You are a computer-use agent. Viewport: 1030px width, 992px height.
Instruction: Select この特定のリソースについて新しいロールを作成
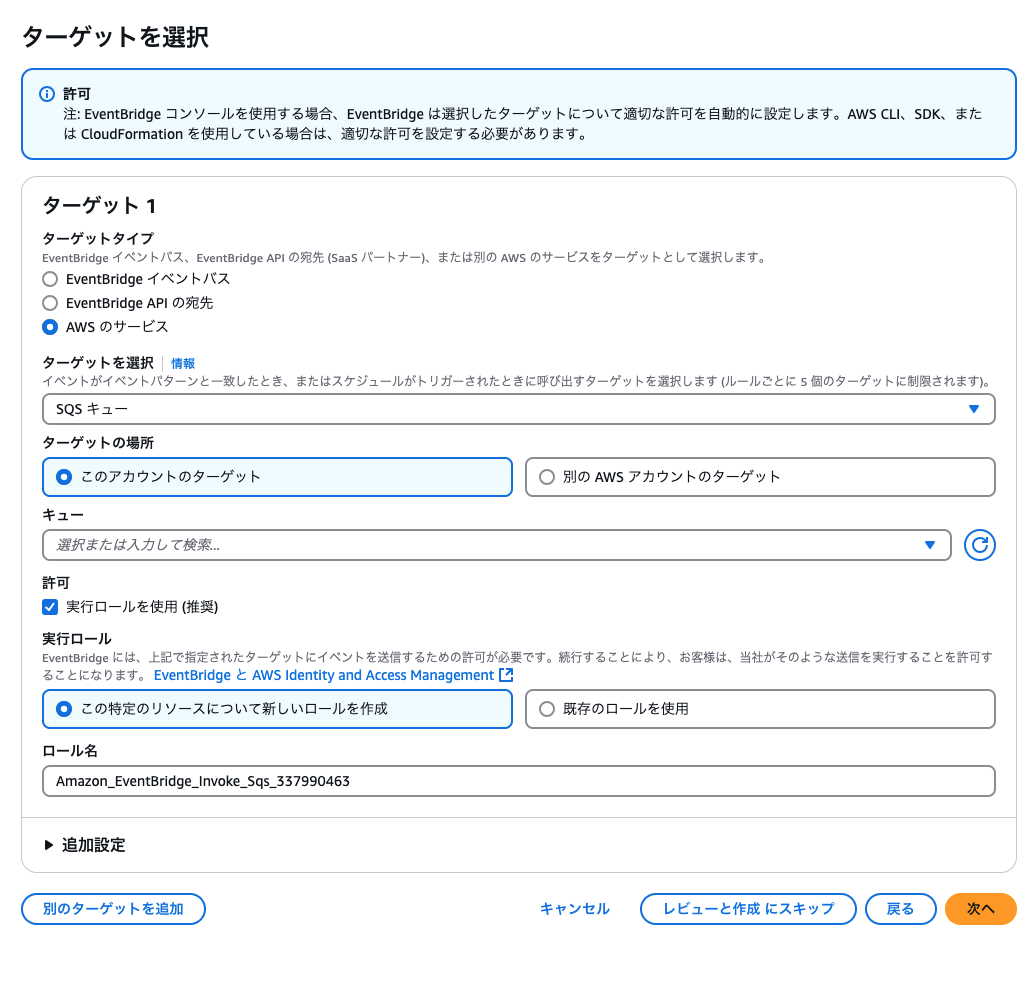tap(277, 709)
